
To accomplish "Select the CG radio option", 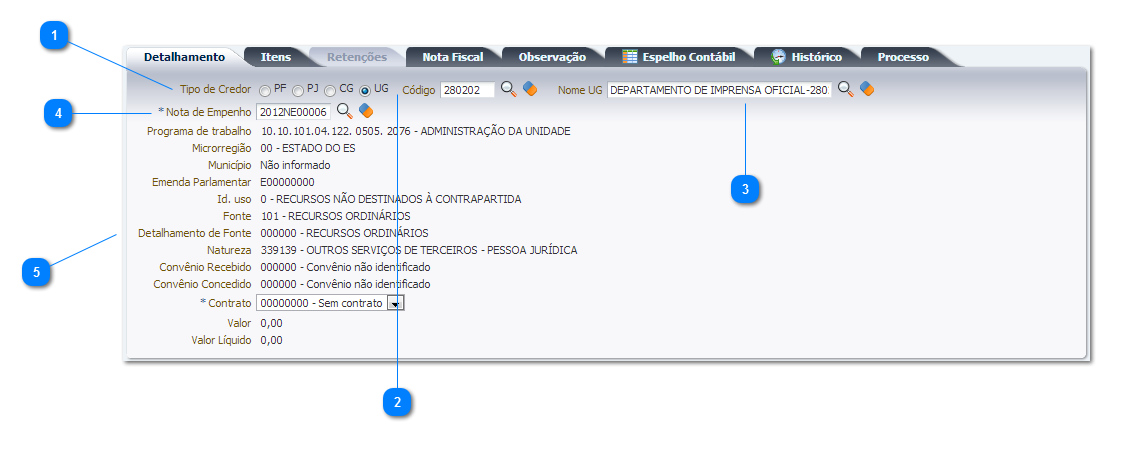I will (331, 91).
